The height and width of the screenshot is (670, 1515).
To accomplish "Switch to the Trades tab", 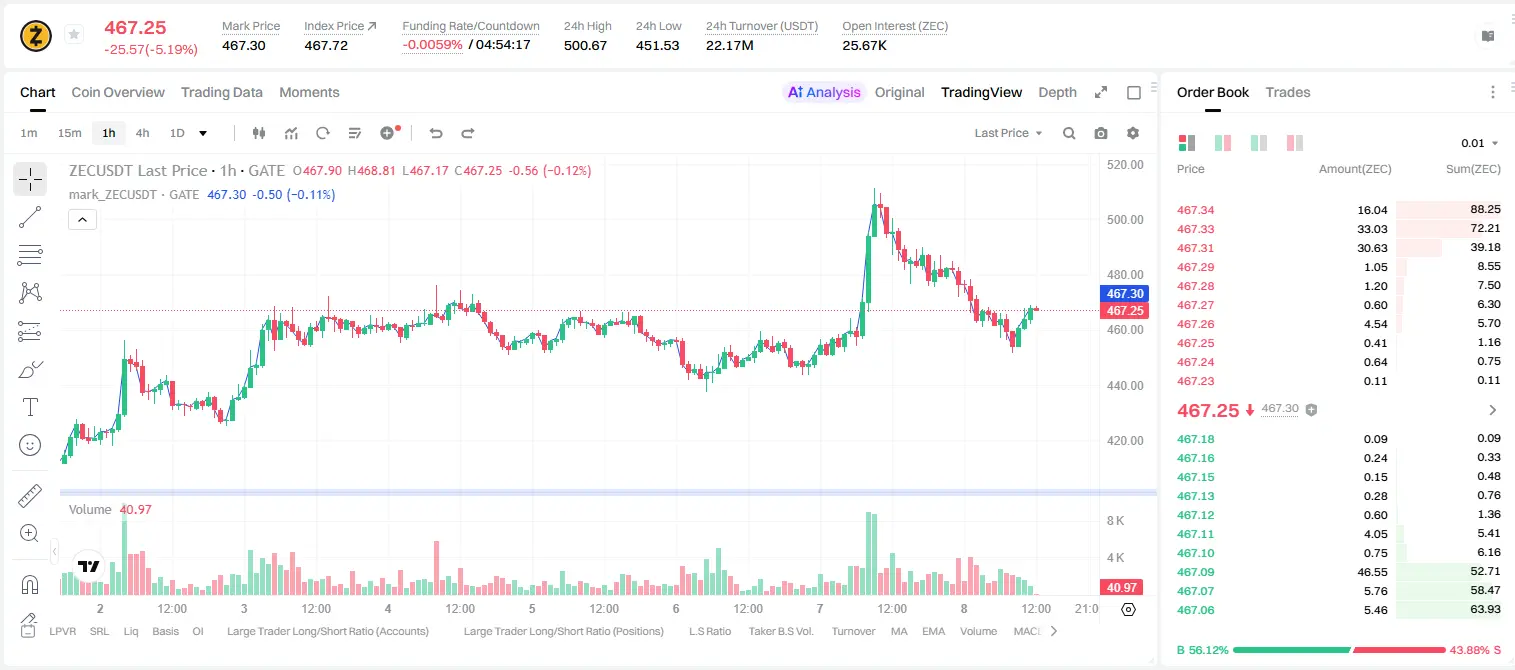I will (x=1288, y=92).
